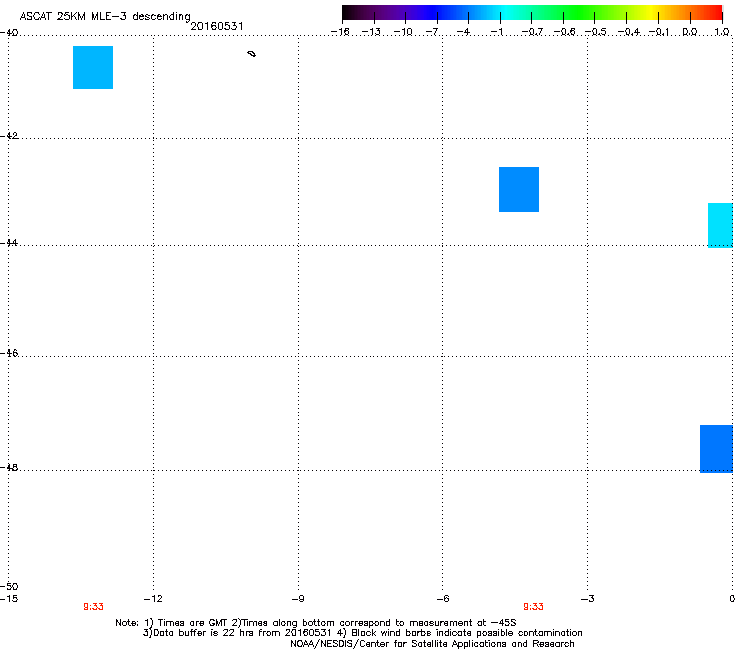740x650 pixels.
Task: Click the "ASCAT 25KM MLE-3 descending" title
Action: (105, 16)
